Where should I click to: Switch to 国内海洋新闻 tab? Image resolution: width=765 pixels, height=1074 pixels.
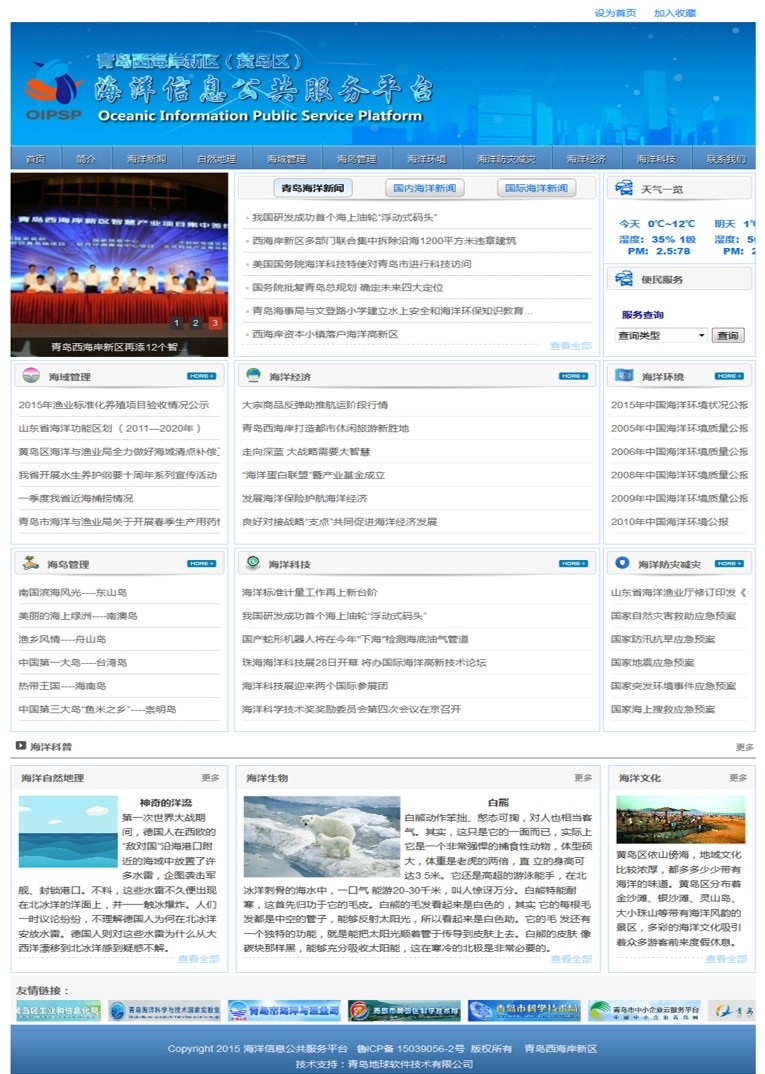tap(425, 188)
